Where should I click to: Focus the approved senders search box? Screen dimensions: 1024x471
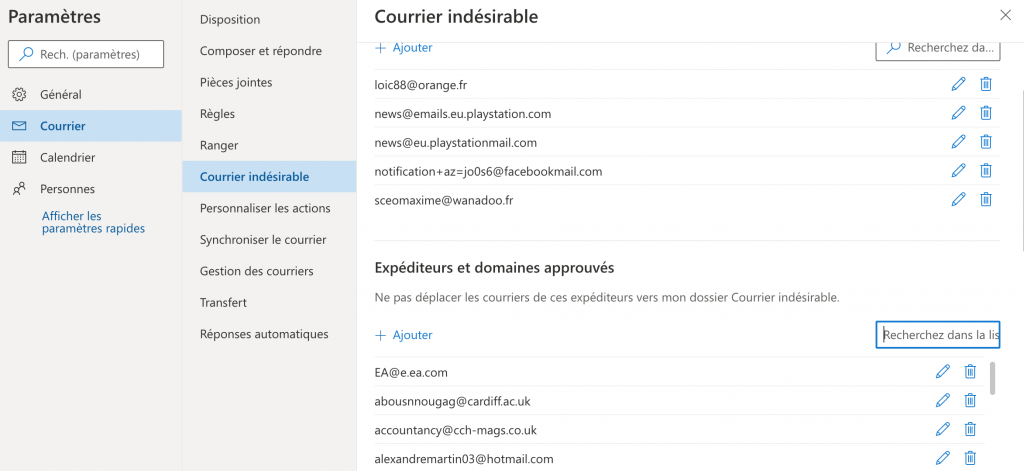coord(938,335)
